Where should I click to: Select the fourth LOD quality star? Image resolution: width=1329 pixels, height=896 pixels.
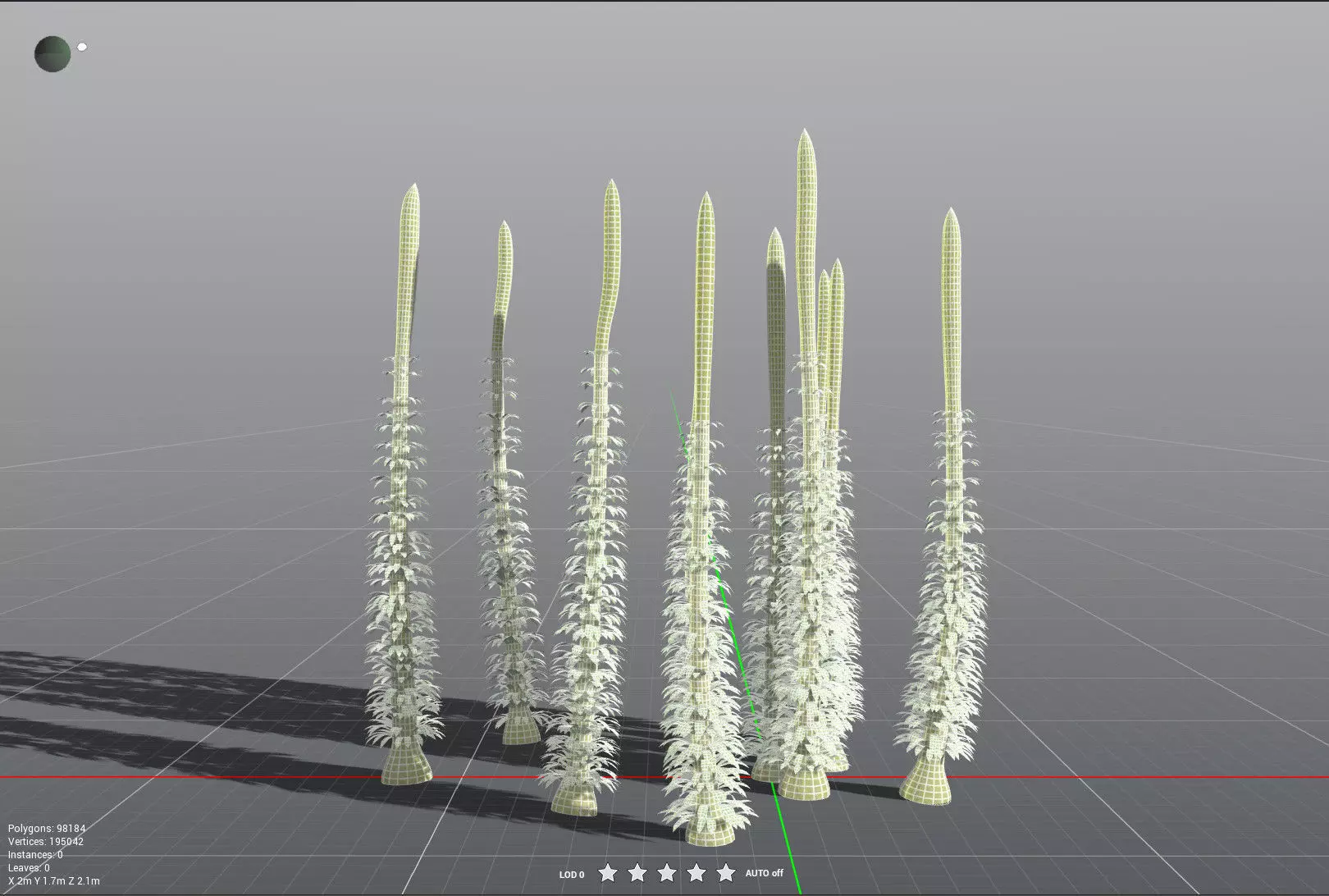(x=696, y=872)
